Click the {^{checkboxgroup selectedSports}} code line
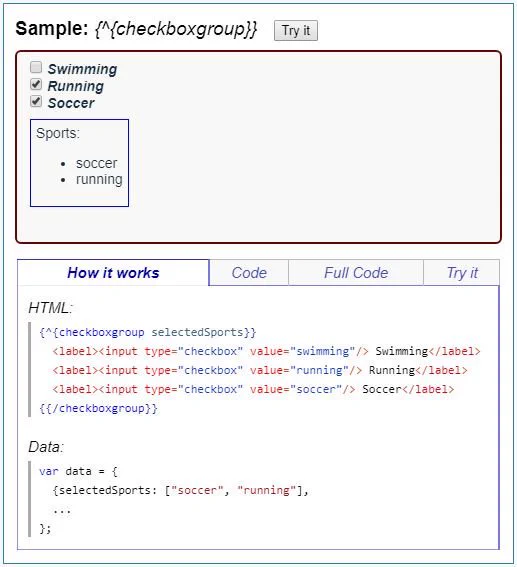Image resolution: width=517 pixels, height=567 pixels. click(148, 332)
